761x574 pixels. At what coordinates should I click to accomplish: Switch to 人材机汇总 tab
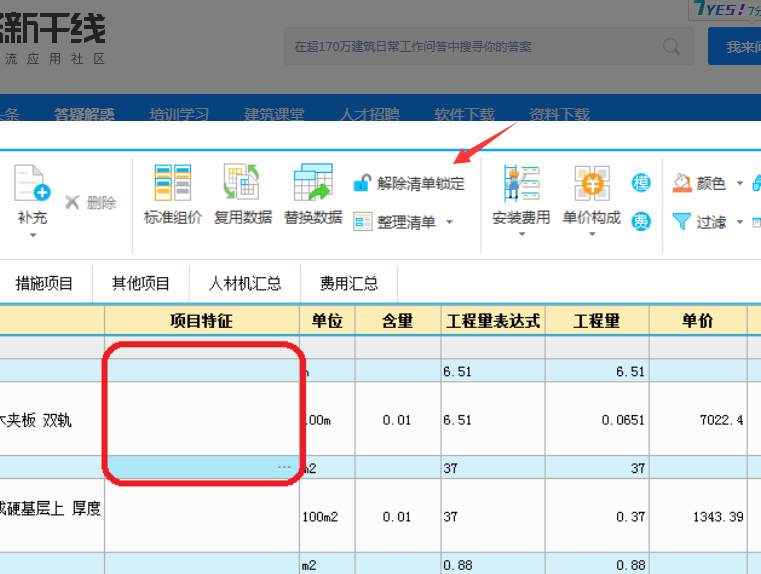point(245,283)
